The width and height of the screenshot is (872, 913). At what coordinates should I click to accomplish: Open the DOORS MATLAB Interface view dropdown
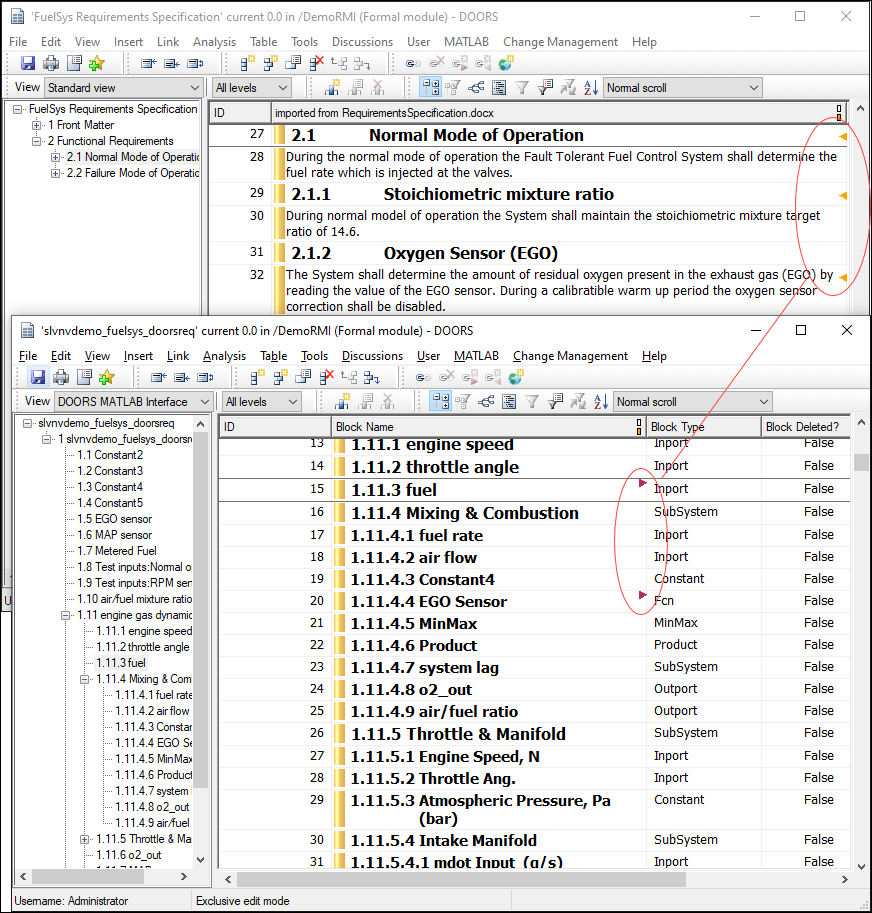(133, 402)
